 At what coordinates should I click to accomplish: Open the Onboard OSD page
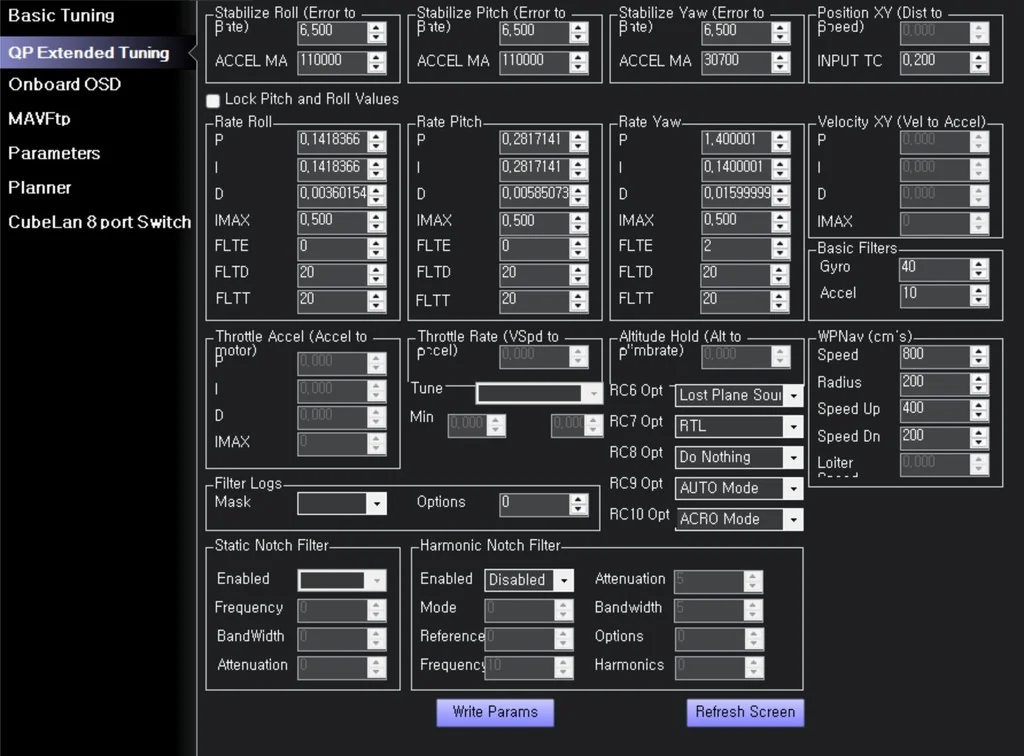(64, 85)
